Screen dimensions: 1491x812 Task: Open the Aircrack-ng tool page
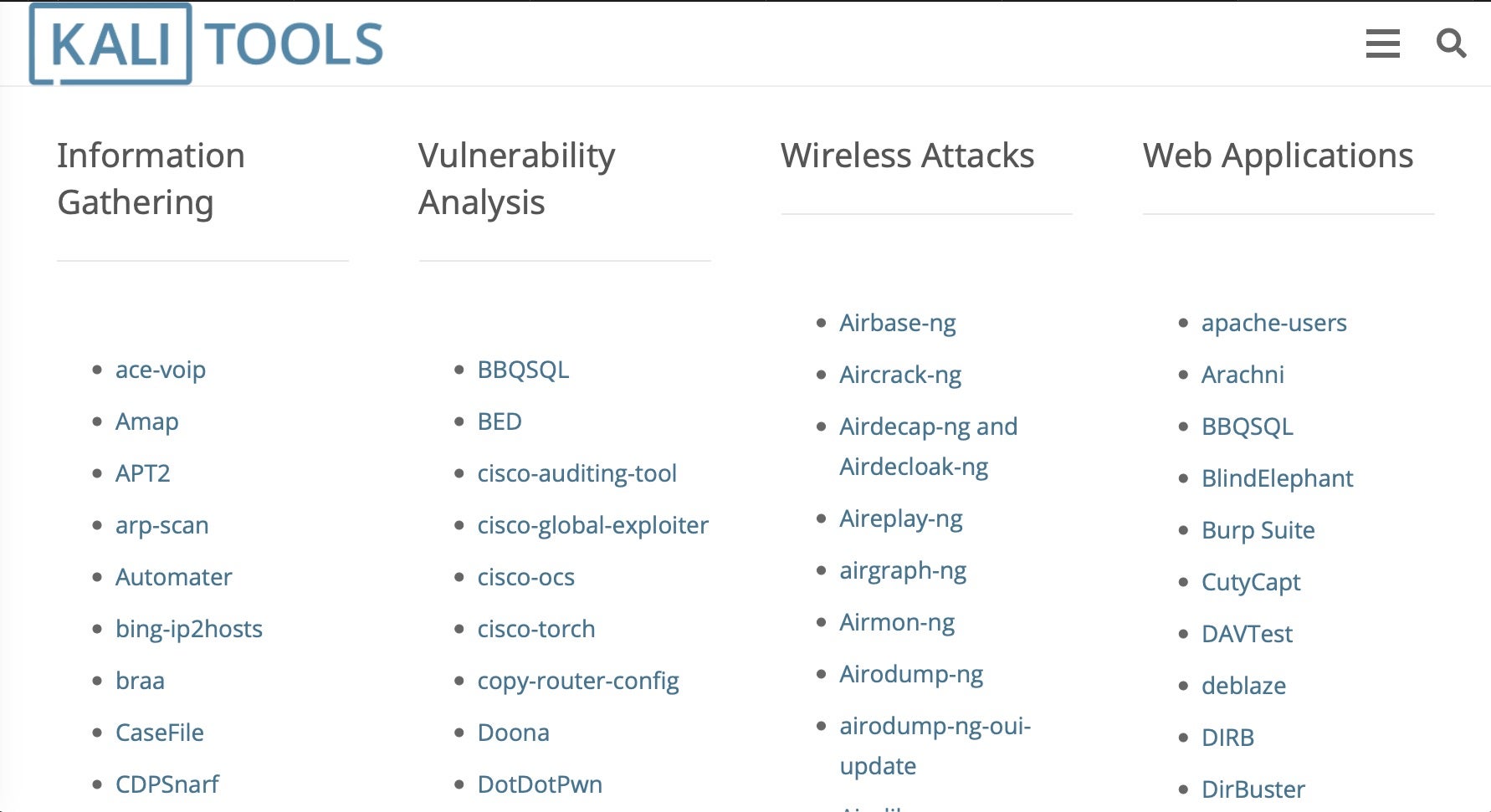tap(900, 375)
